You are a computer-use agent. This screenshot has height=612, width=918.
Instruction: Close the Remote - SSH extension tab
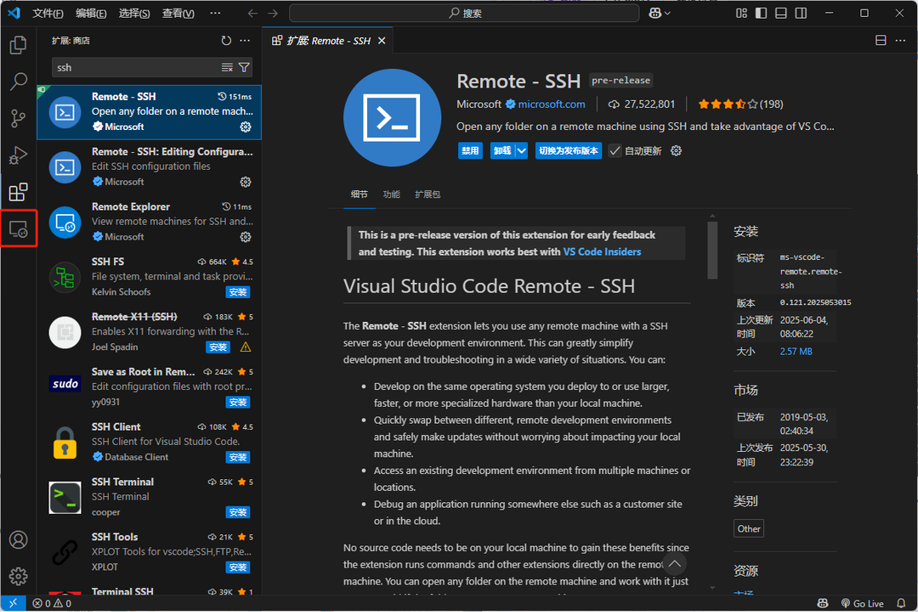pos(382,40)
